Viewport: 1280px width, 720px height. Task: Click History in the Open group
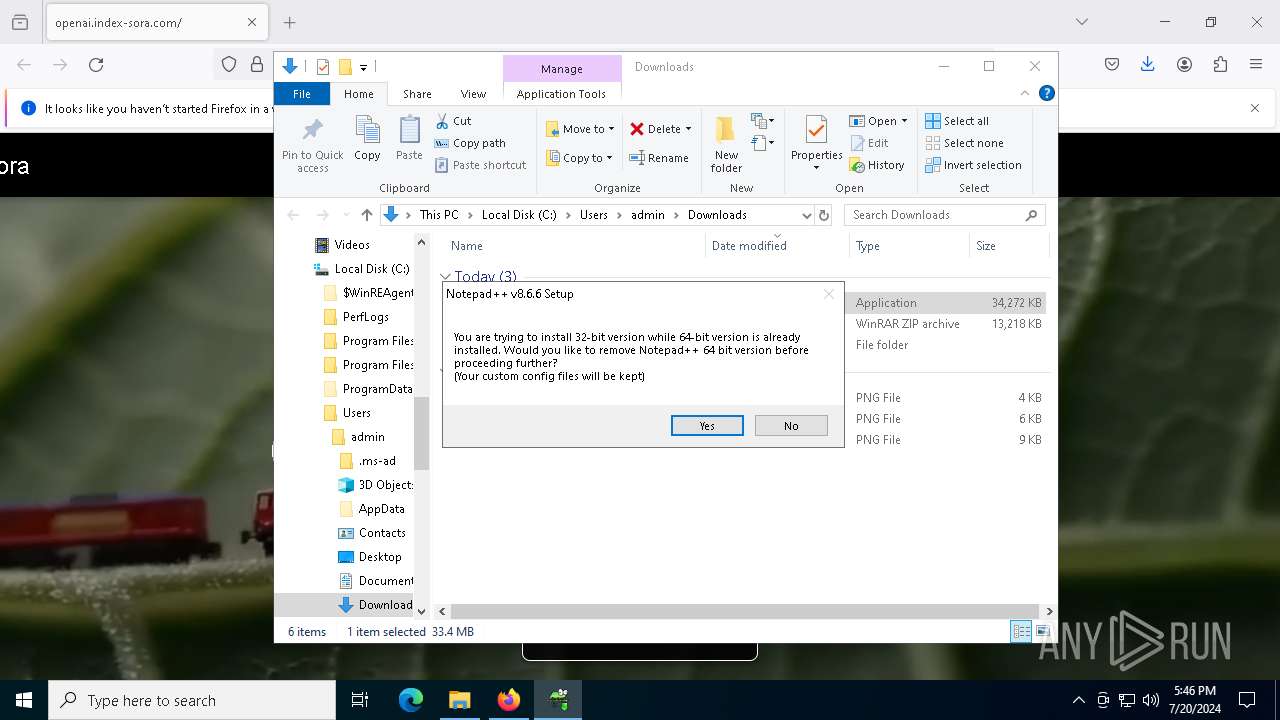point(877,165)
